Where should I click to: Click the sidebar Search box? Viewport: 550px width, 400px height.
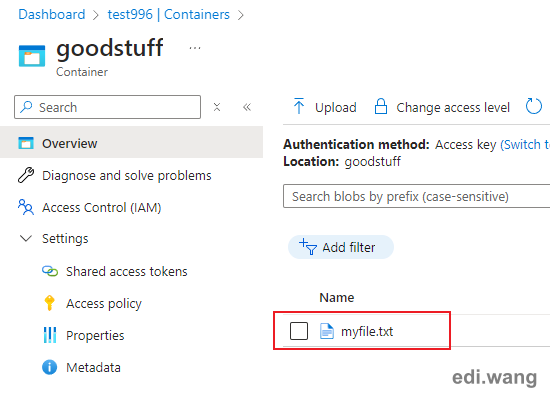(107, 107)
